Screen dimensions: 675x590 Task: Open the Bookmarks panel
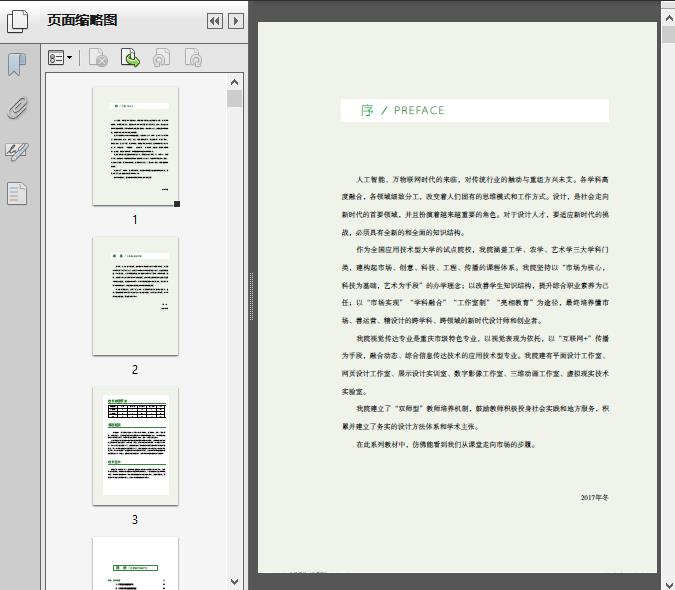pyautogui.click(x=17, y=65)
